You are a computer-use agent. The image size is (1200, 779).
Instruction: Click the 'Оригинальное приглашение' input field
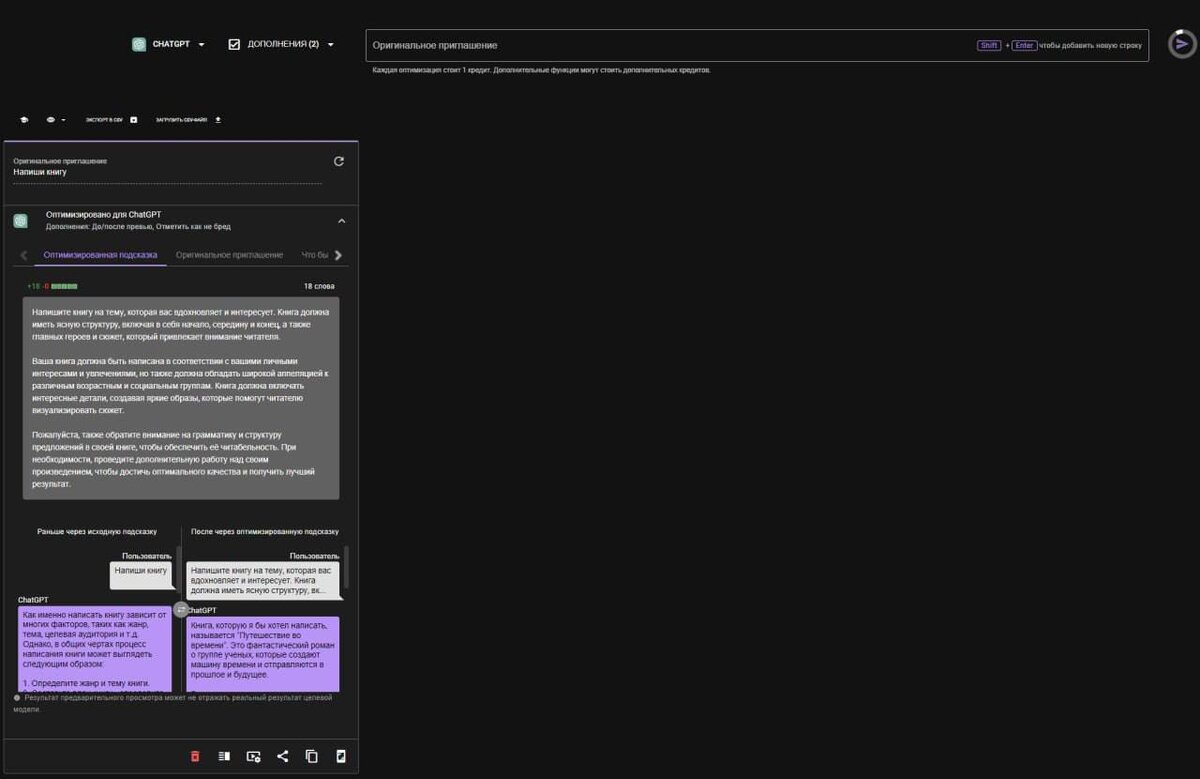600,44
